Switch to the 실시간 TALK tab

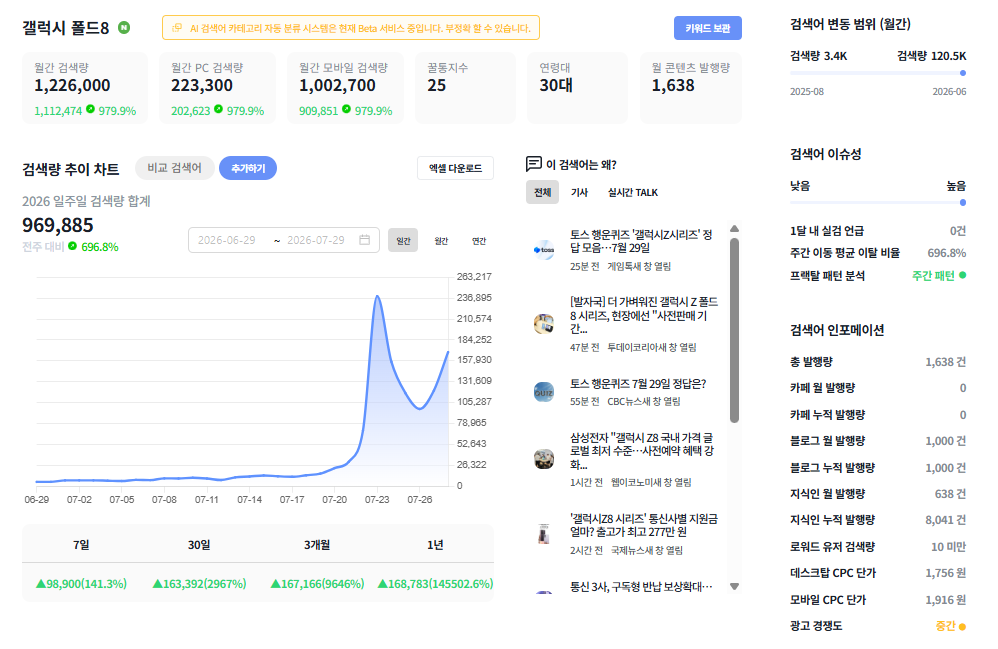click(633, 192)
